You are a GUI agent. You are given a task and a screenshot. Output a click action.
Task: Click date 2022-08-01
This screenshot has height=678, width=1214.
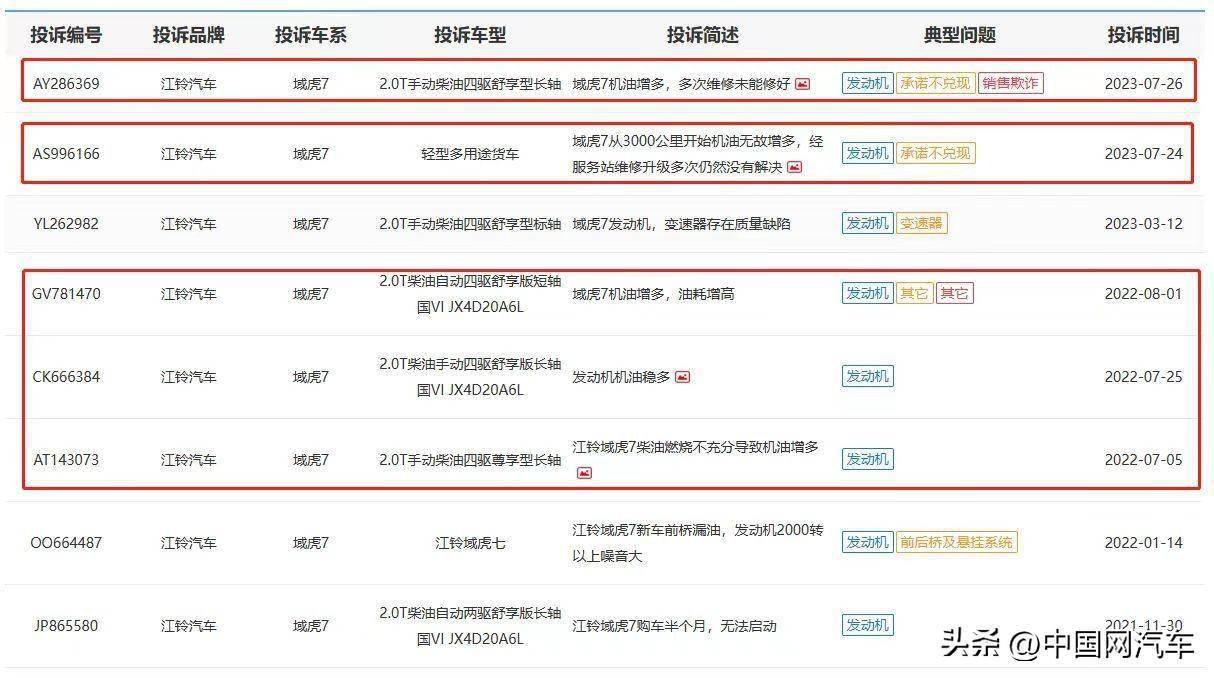[x=1143, y=294]
